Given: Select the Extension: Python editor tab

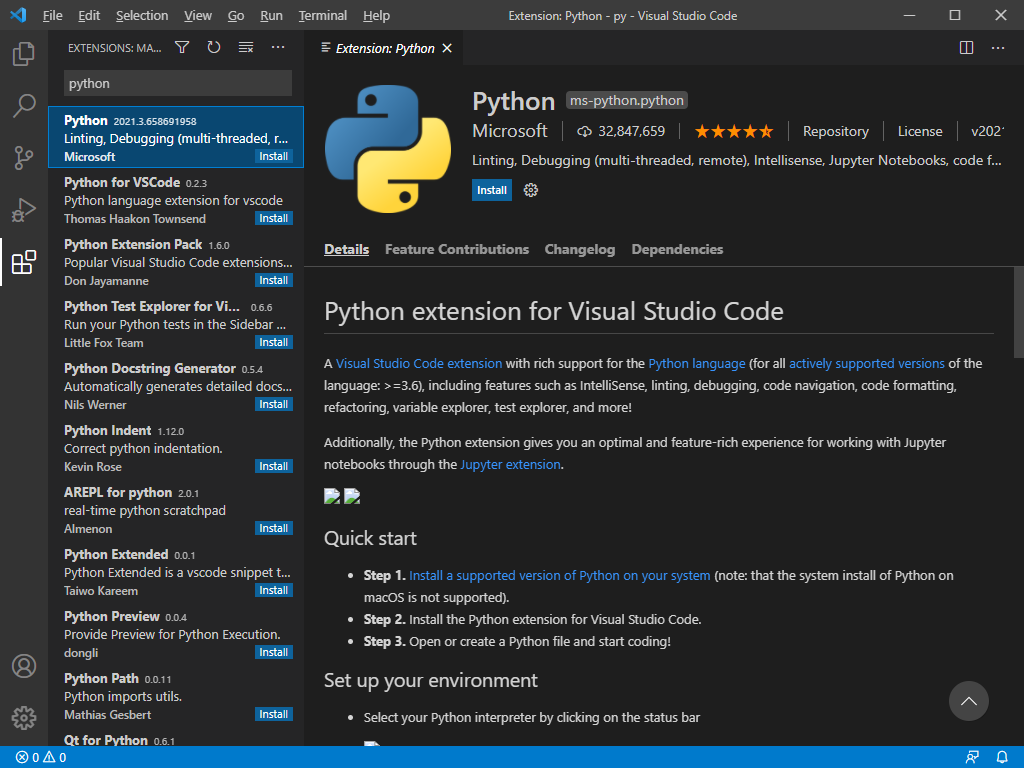Looking at the screenshot, I should click(384, 48).
